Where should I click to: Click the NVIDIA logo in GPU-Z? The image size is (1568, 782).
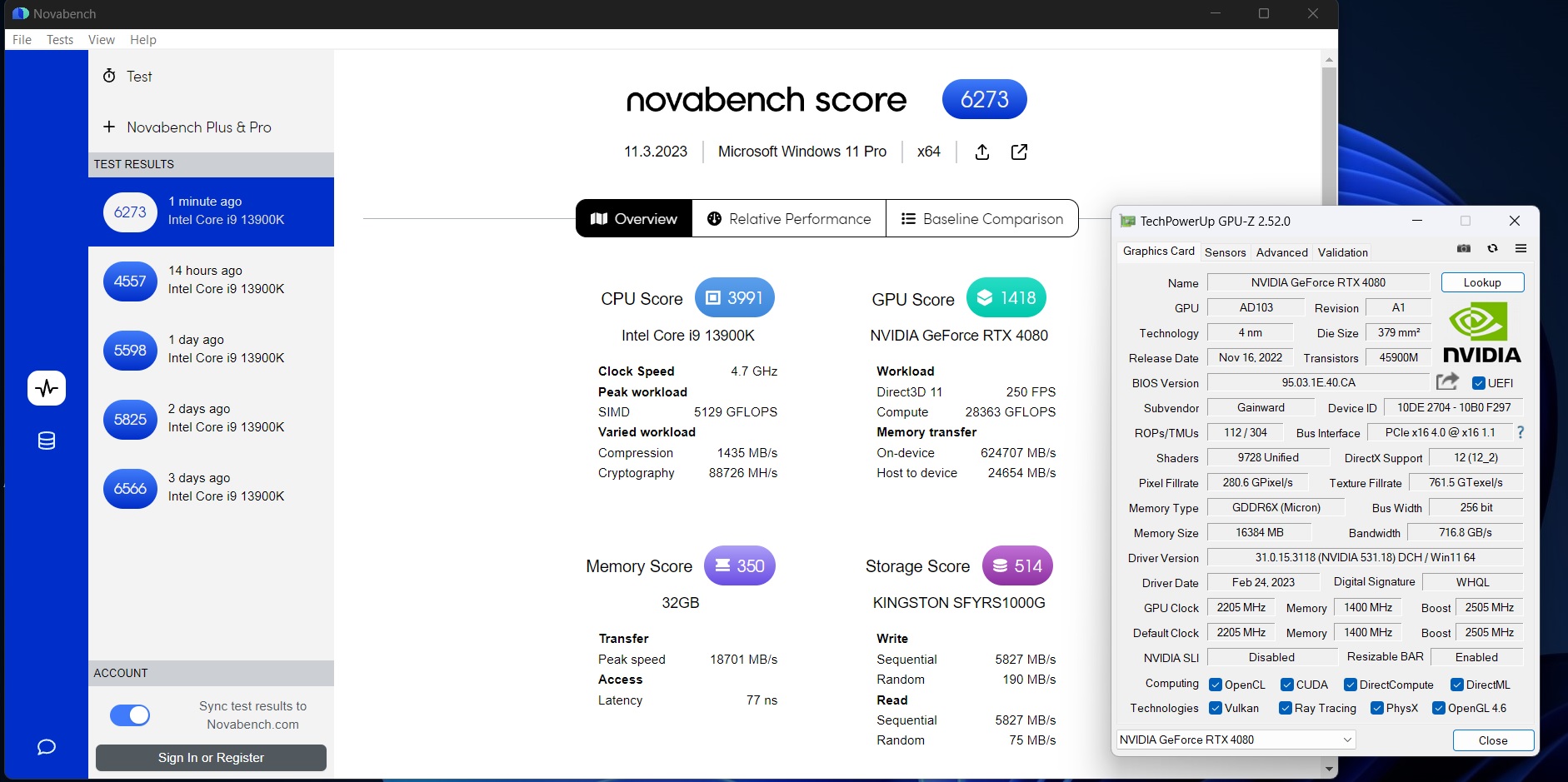click(1482, 332)
